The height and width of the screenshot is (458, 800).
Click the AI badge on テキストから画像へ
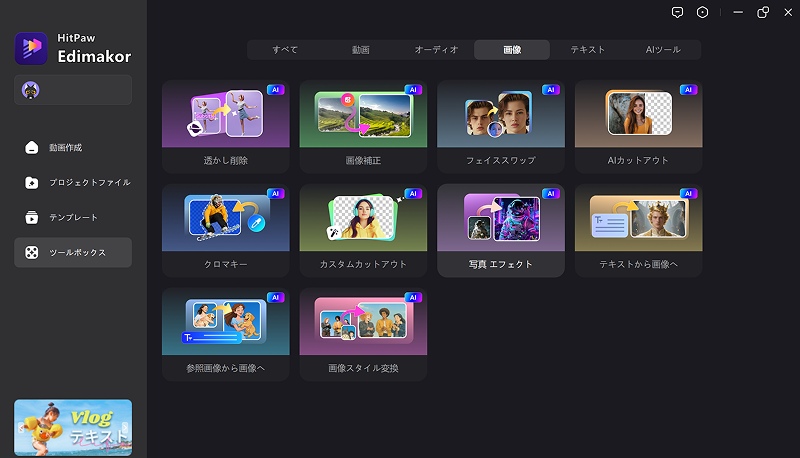tap(688, 193)
